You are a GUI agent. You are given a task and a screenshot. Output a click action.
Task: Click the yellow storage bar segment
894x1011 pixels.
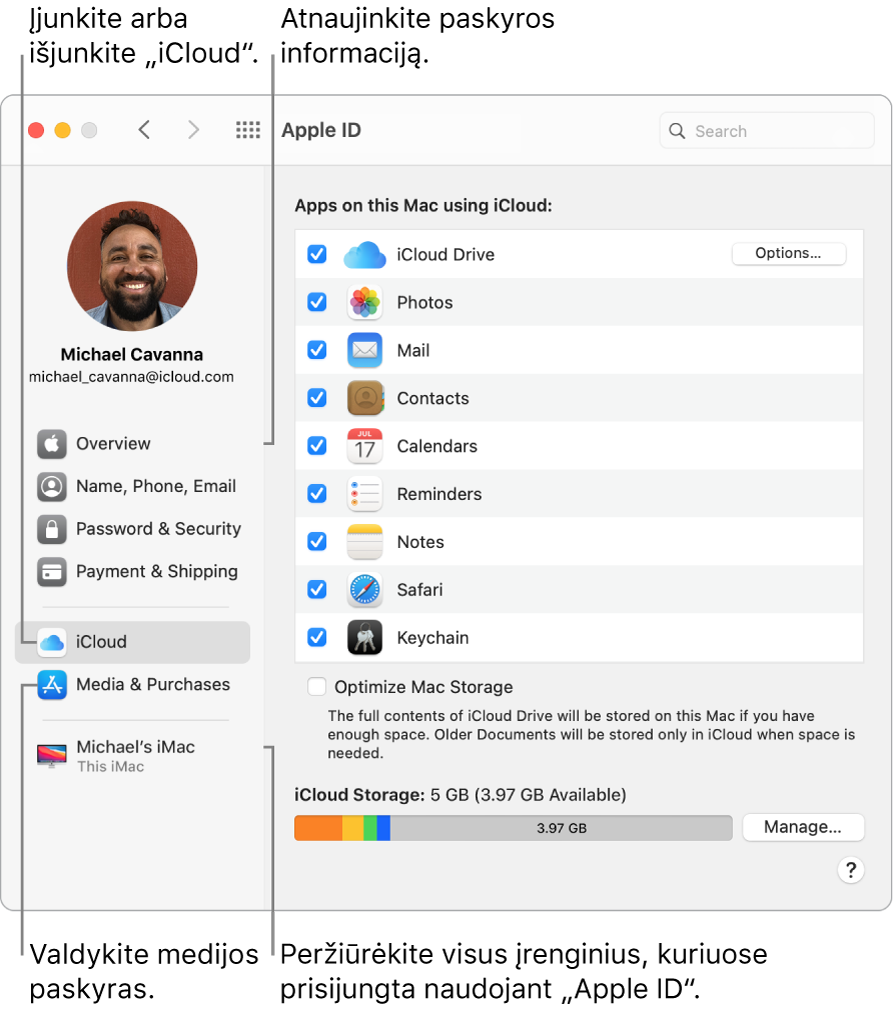(x=353, y=828)
